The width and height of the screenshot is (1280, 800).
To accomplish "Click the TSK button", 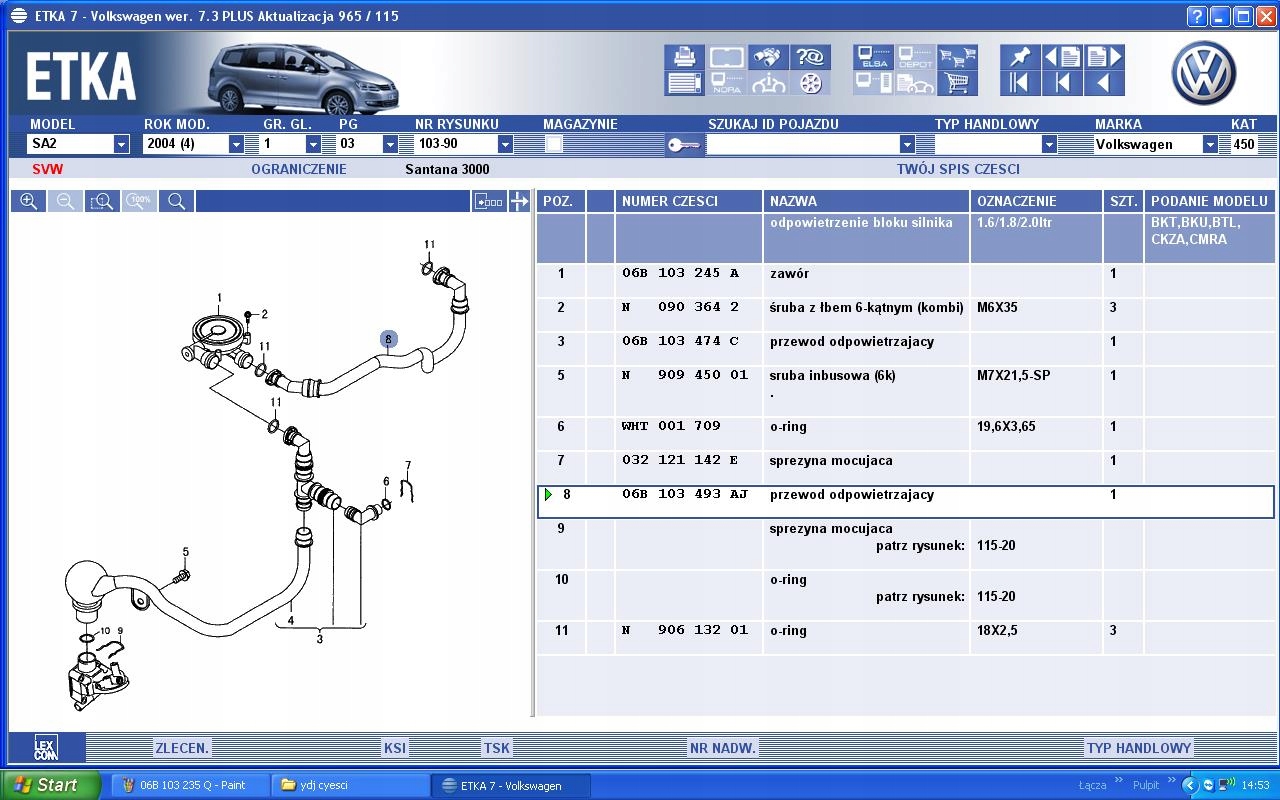I will coord(497,748).
